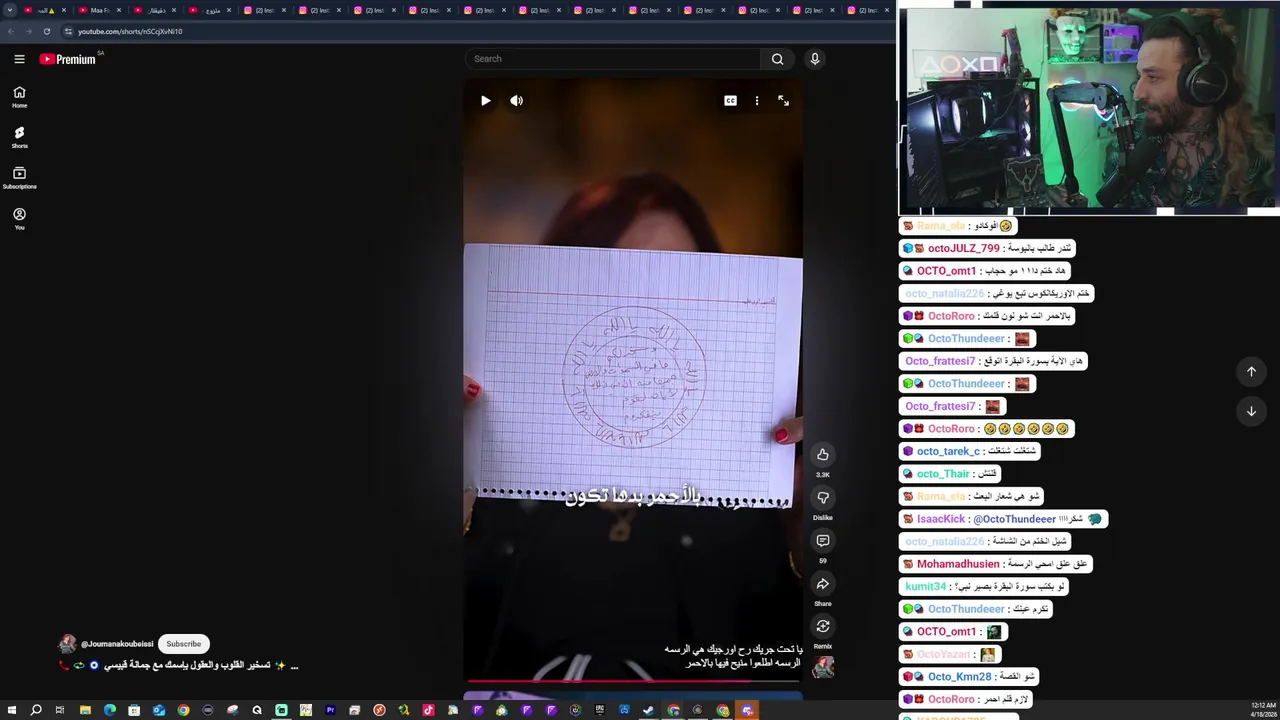
Task: Open the @Joumanakoubeissi channel link
Action: [117, 644]
